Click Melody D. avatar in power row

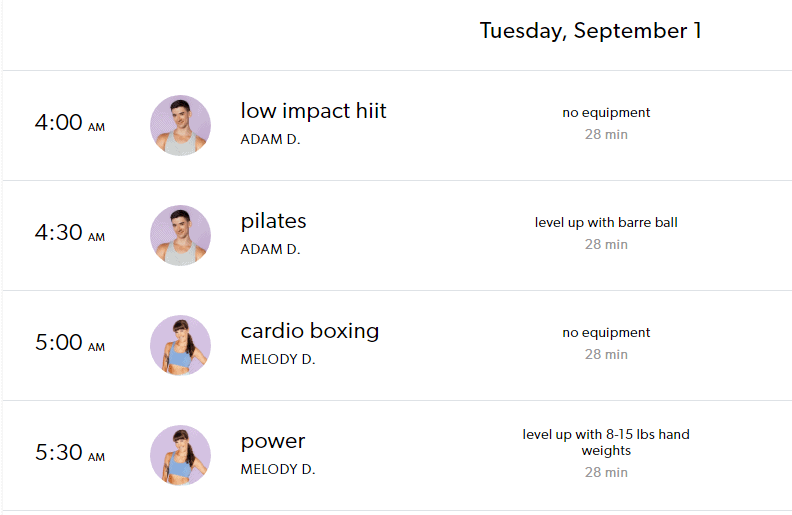click(x=180, y=455)
